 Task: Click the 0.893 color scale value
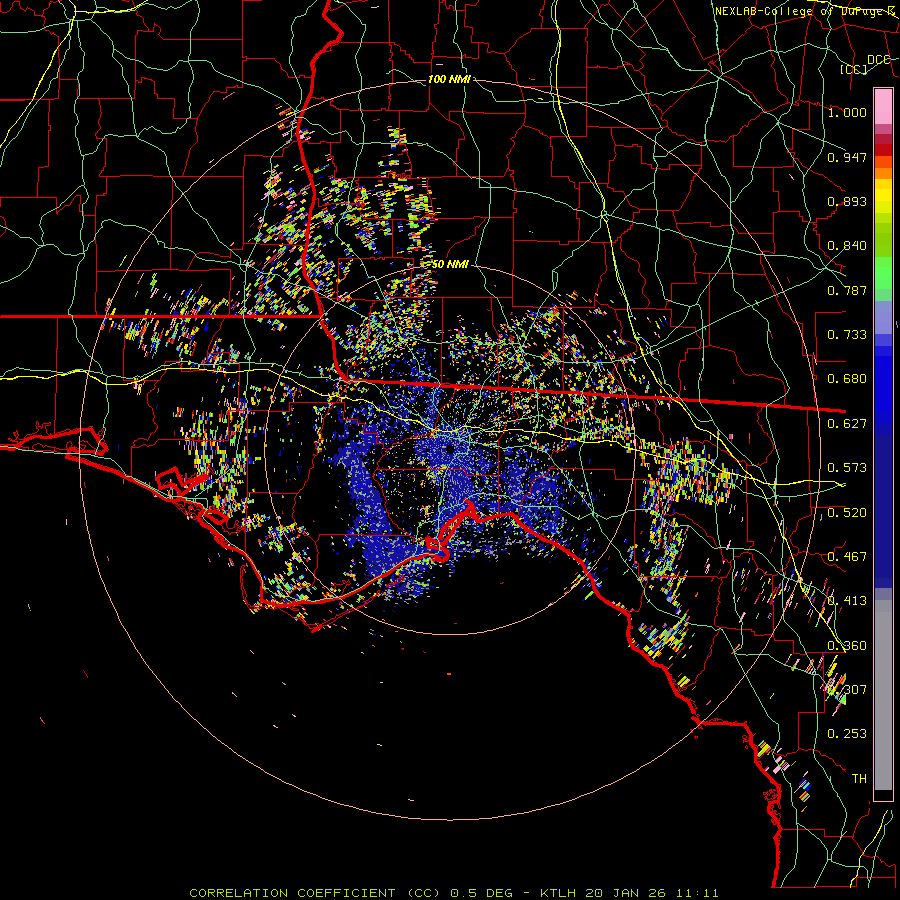847,201
